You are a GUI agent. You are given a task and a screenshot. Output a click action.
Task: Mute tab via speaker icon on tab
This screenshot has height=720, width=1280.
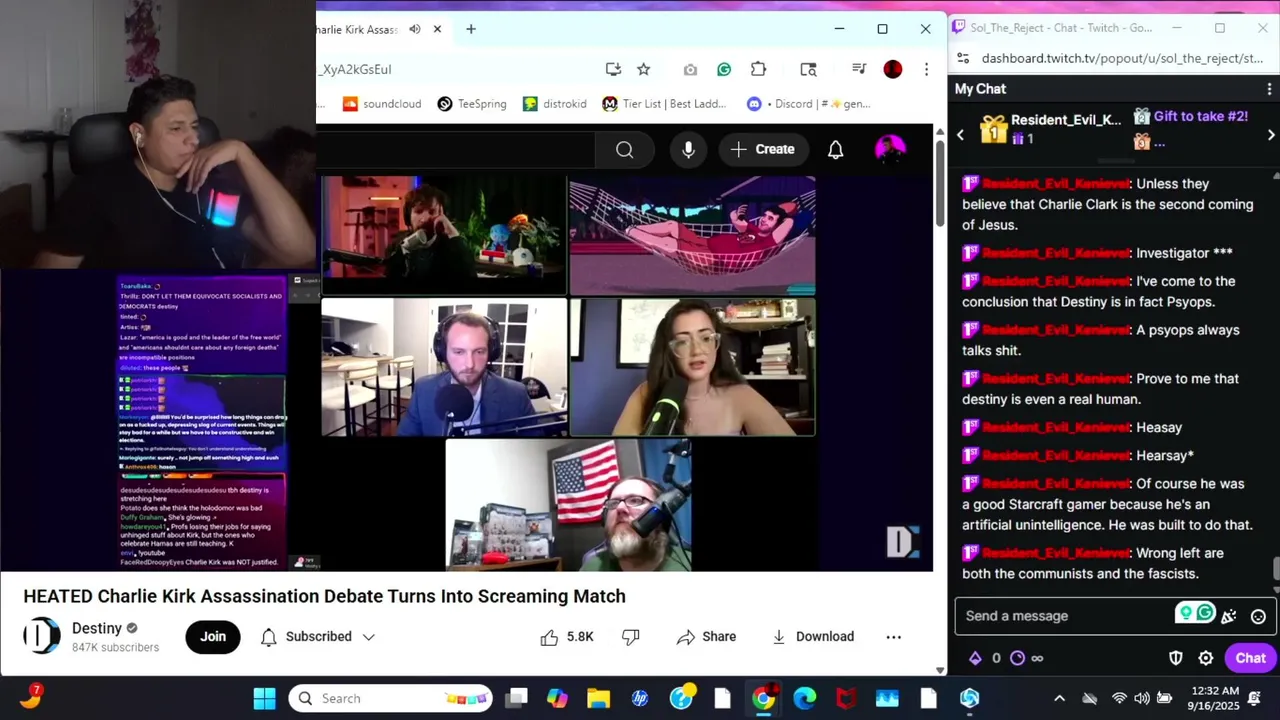(x=414, y=29)
